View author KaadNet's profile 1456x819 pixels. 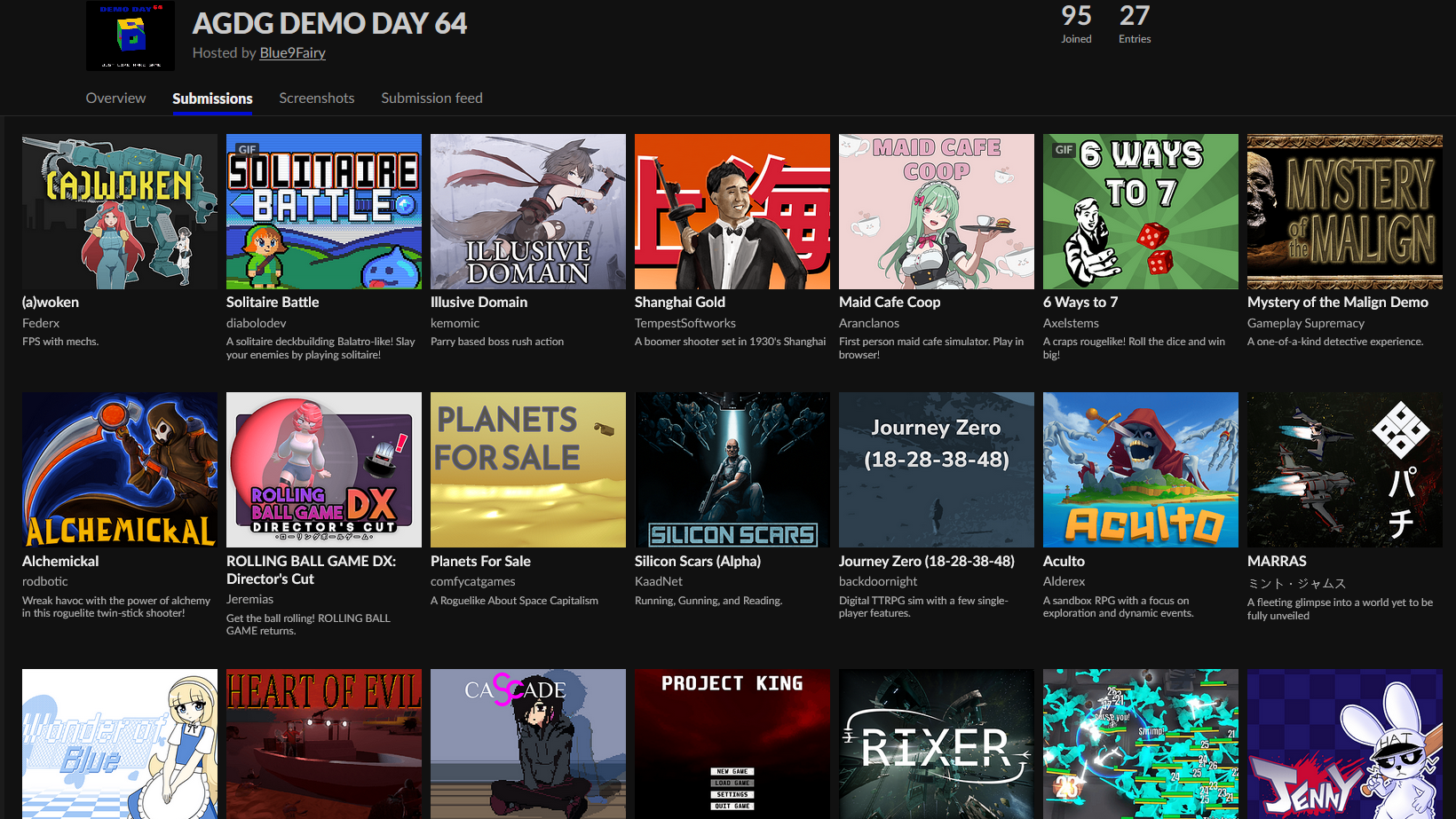click(x=659, y=582)
